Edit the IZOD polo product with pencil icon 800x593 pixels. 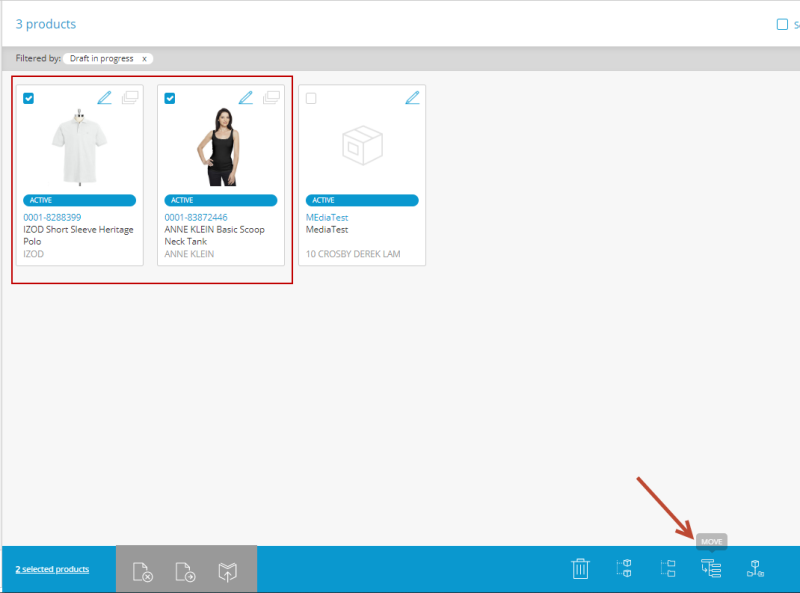(x=105, y=98)
